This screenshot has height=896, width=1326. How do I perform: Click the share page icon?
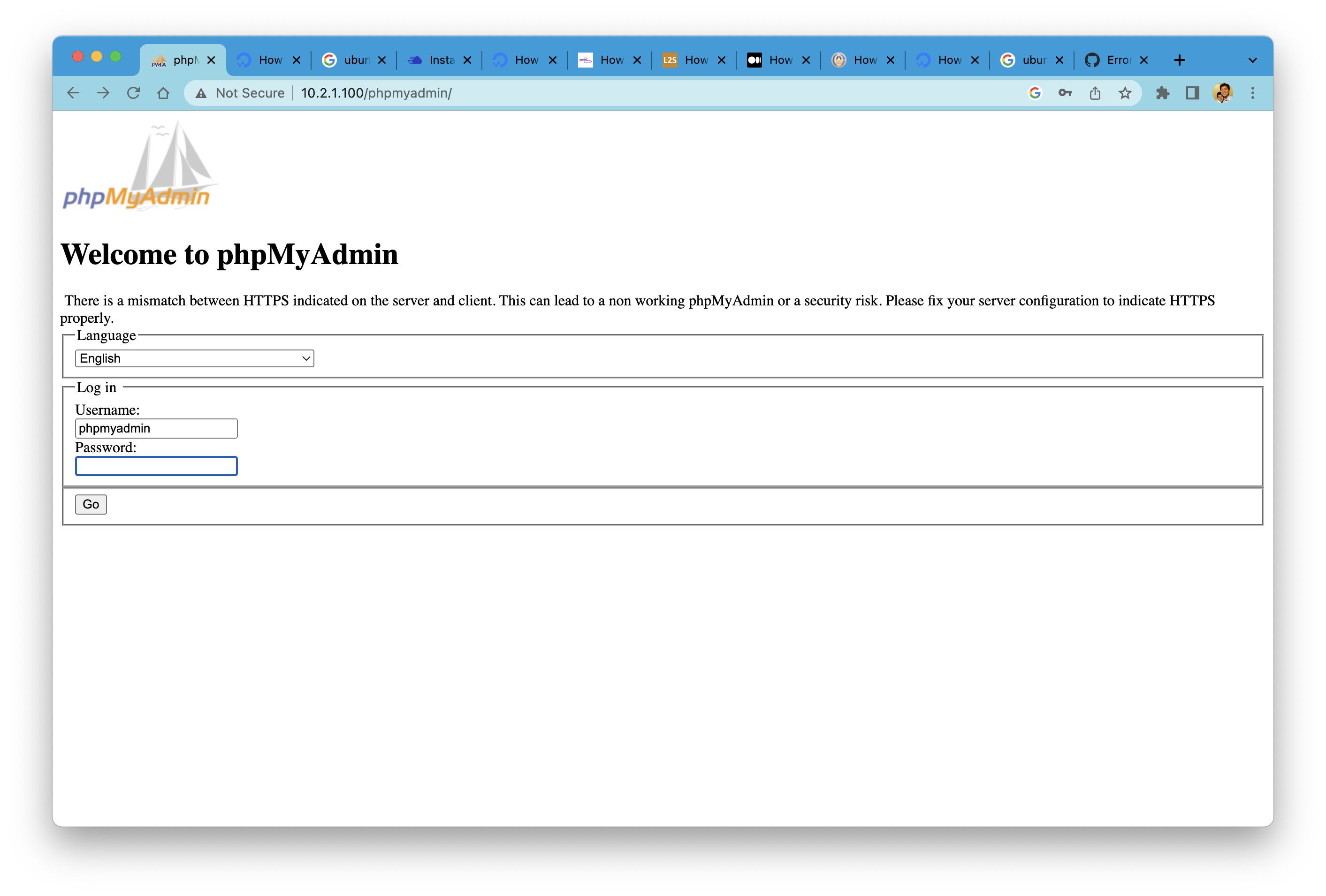1094,93
